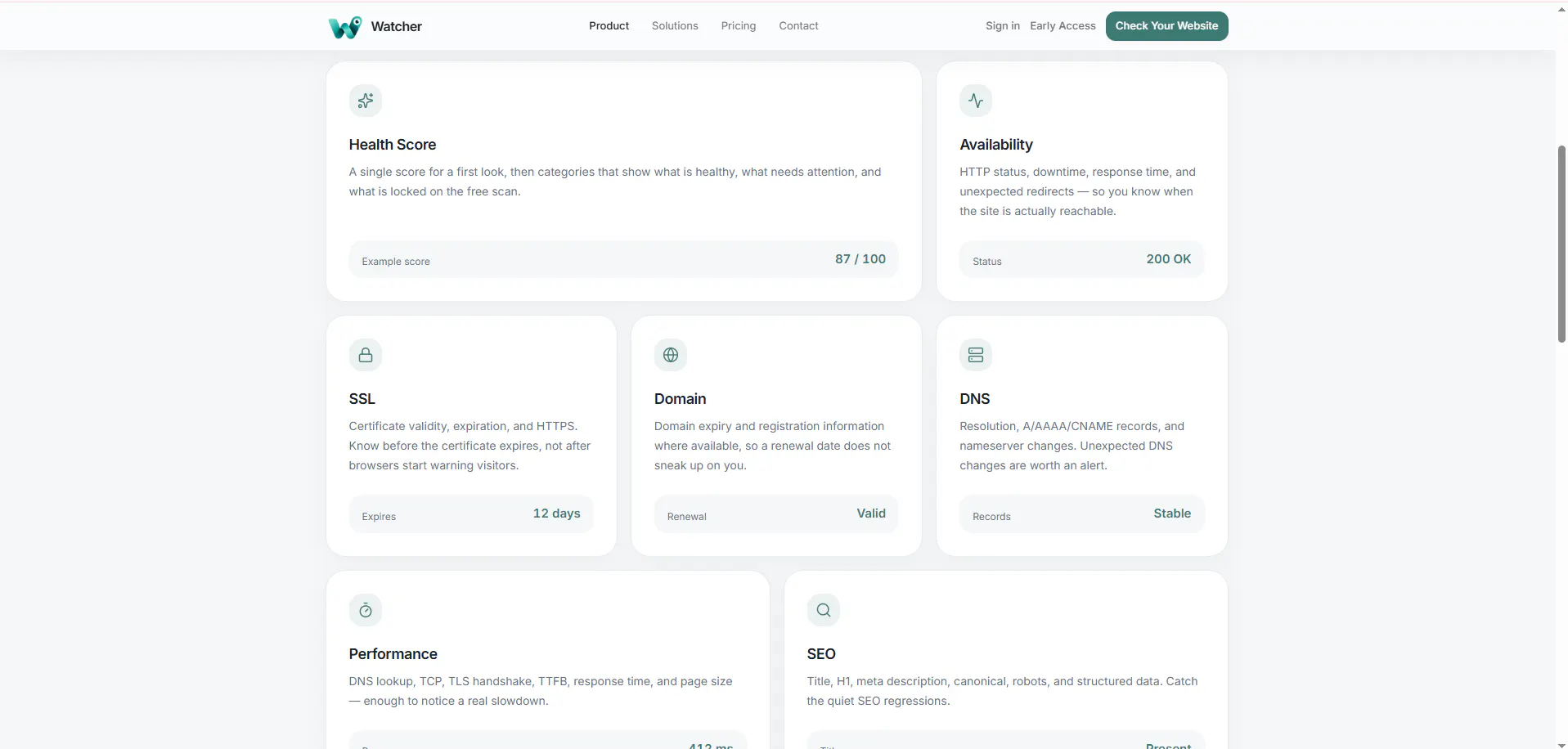1568x749 pixels.
Task: Click the Performance DNS lookup description
Action: (541, 691)
